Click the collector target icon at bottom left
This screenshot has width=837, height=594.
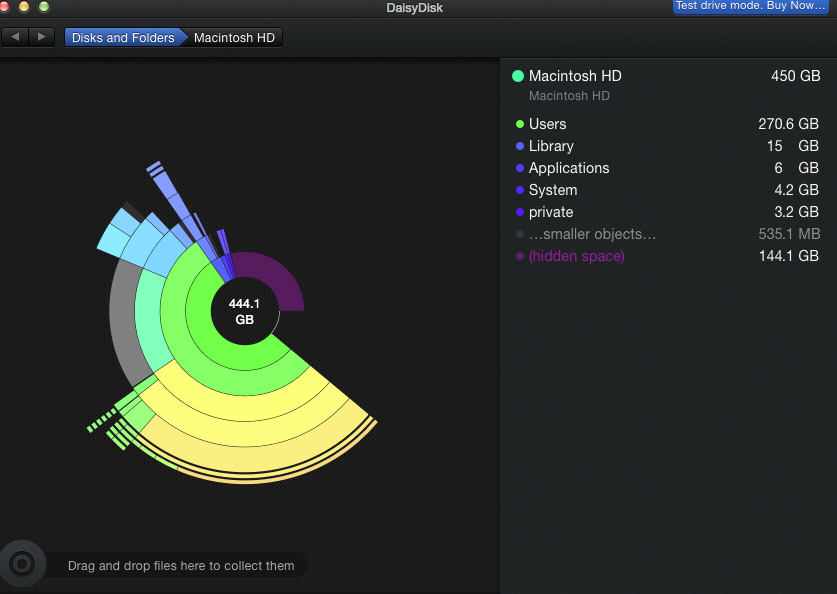click(x=22, y=564)
